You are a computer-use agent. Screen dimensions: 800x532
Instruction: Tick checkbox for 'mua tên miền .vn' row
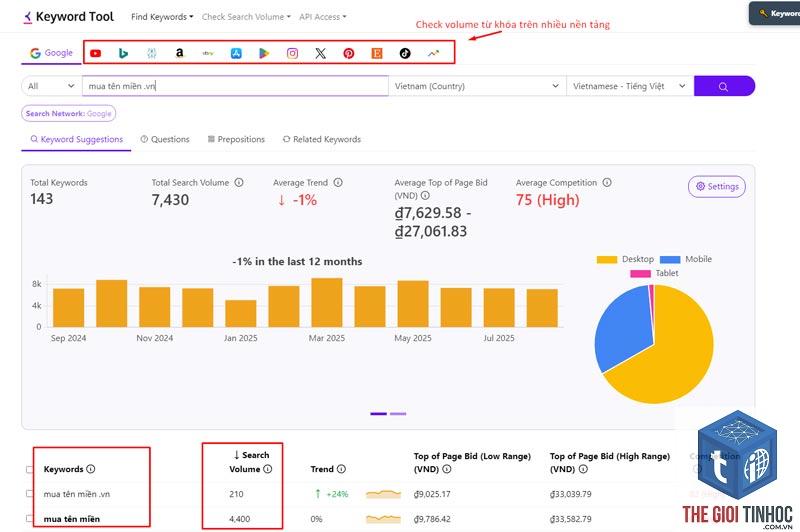pyautogui.click(x=30, y=494)
